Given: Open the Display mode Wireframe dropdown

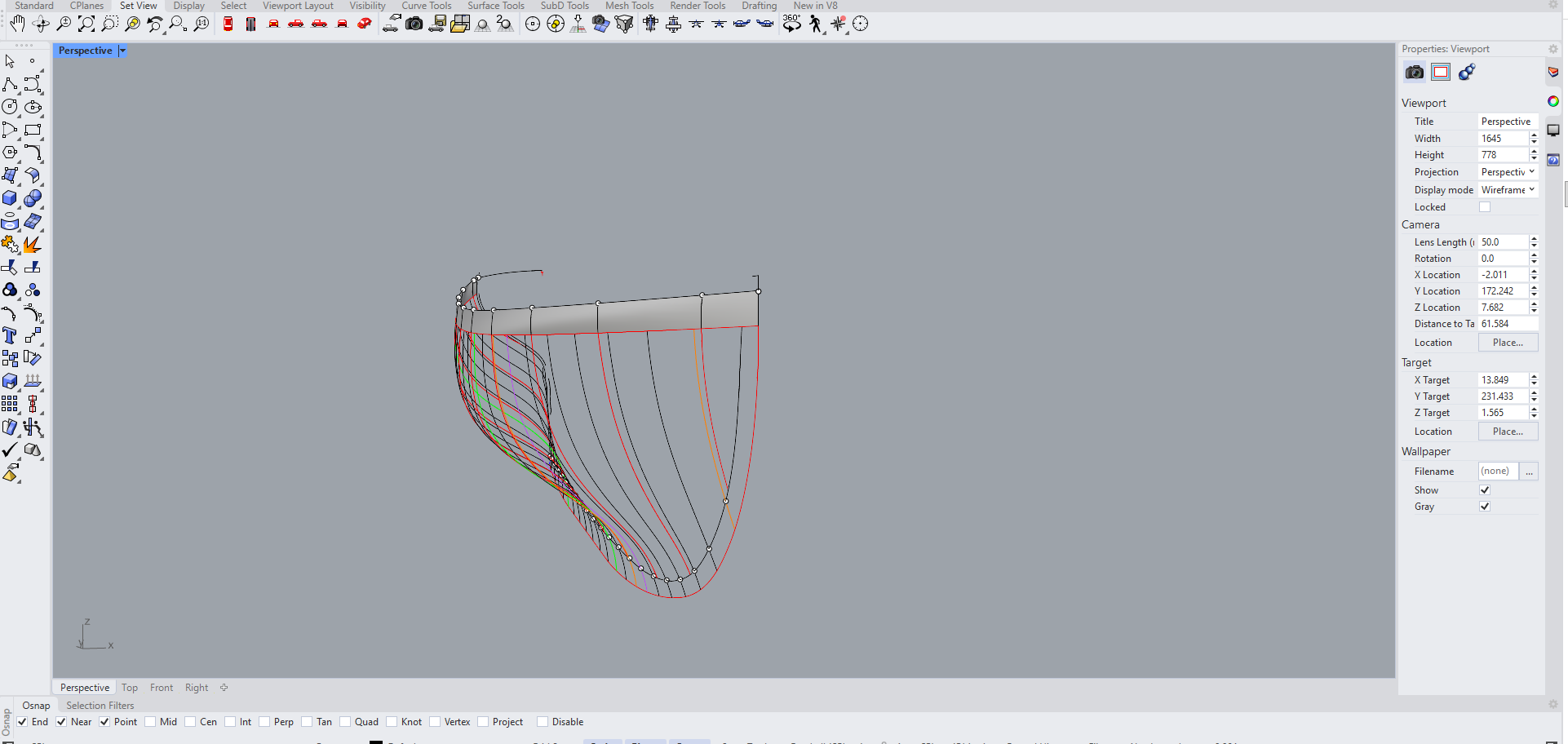Looking at the screenshot, I should click(1508, 190).
